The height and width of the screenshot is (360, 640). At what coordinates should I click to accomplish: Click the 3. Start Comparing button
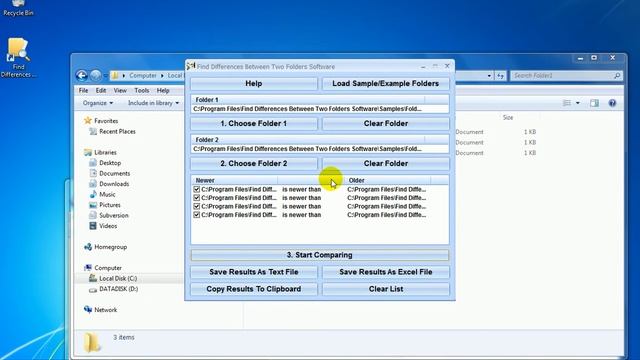(x=320, y=255)
